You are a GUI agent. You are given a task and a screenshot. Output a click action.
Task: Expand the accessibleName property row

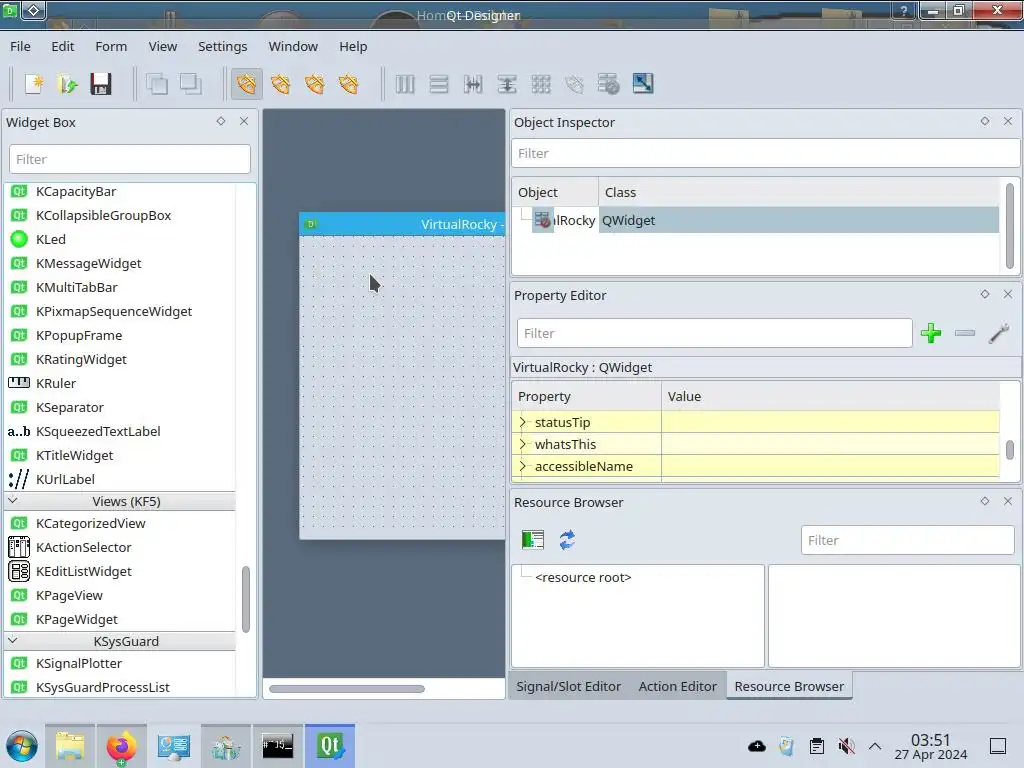[522, 466]
